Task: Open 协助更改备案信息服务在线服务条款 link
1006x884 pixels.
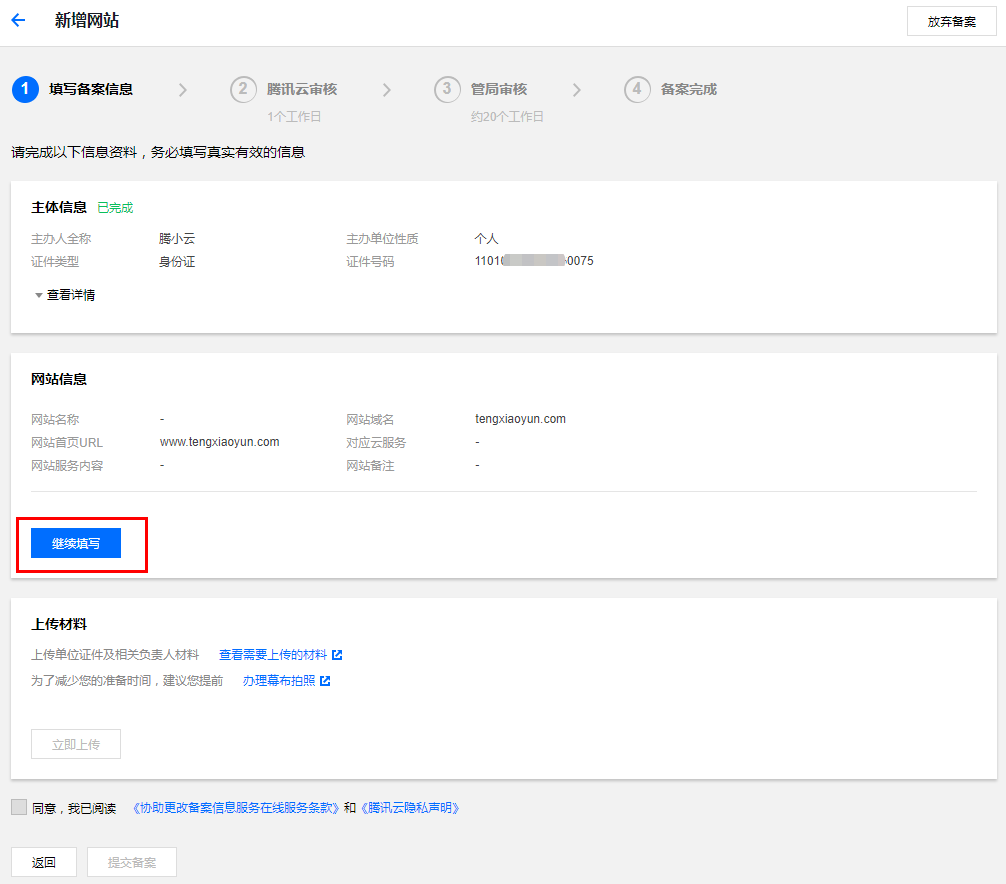Action: click(236, 808)
